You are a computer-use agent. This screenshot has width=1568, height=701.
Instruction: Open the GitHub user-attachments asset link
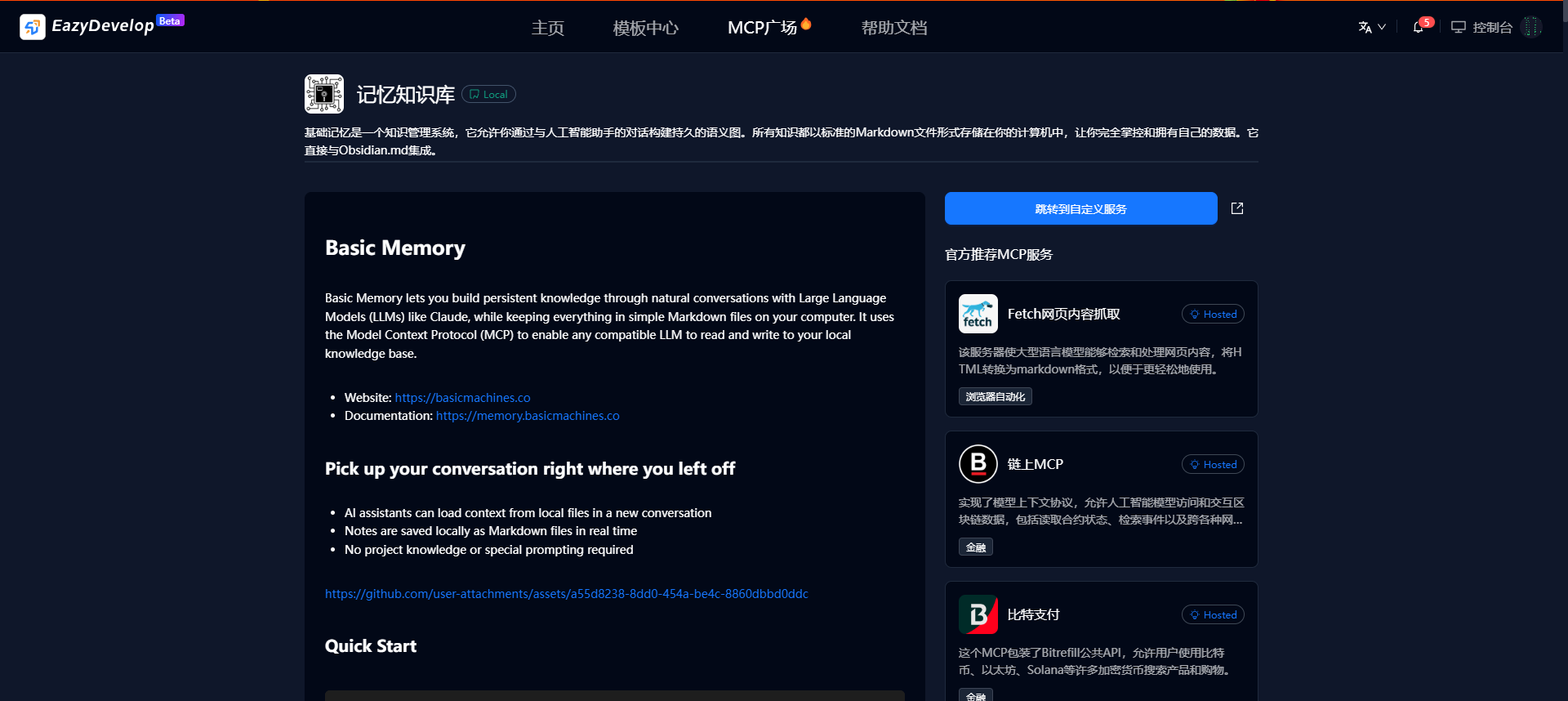(x=566, y=594)
